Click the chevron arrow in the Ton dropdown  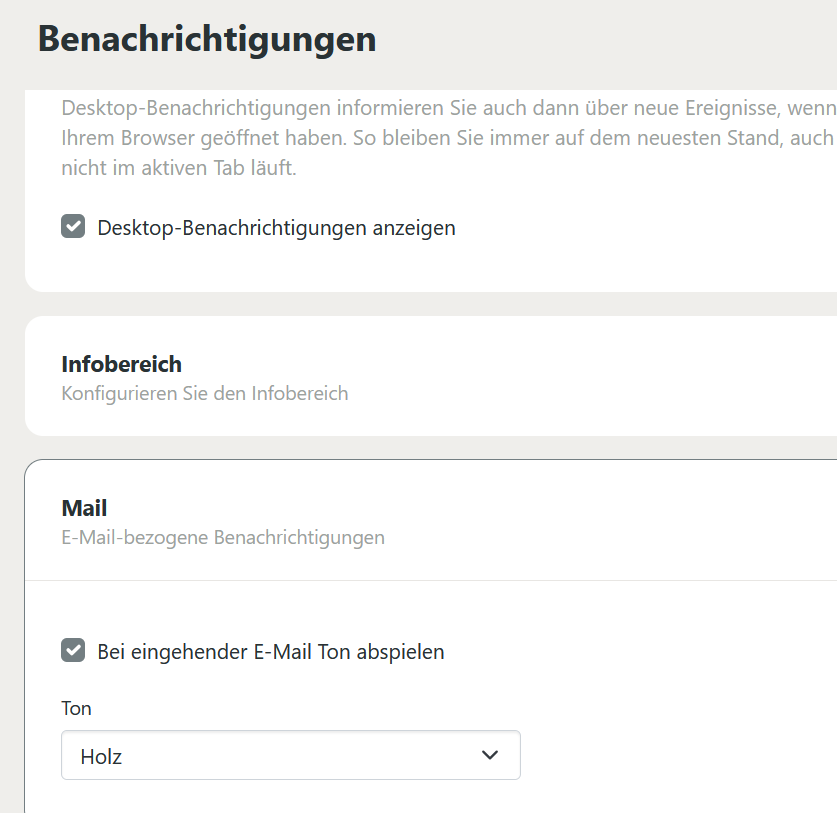490,755
